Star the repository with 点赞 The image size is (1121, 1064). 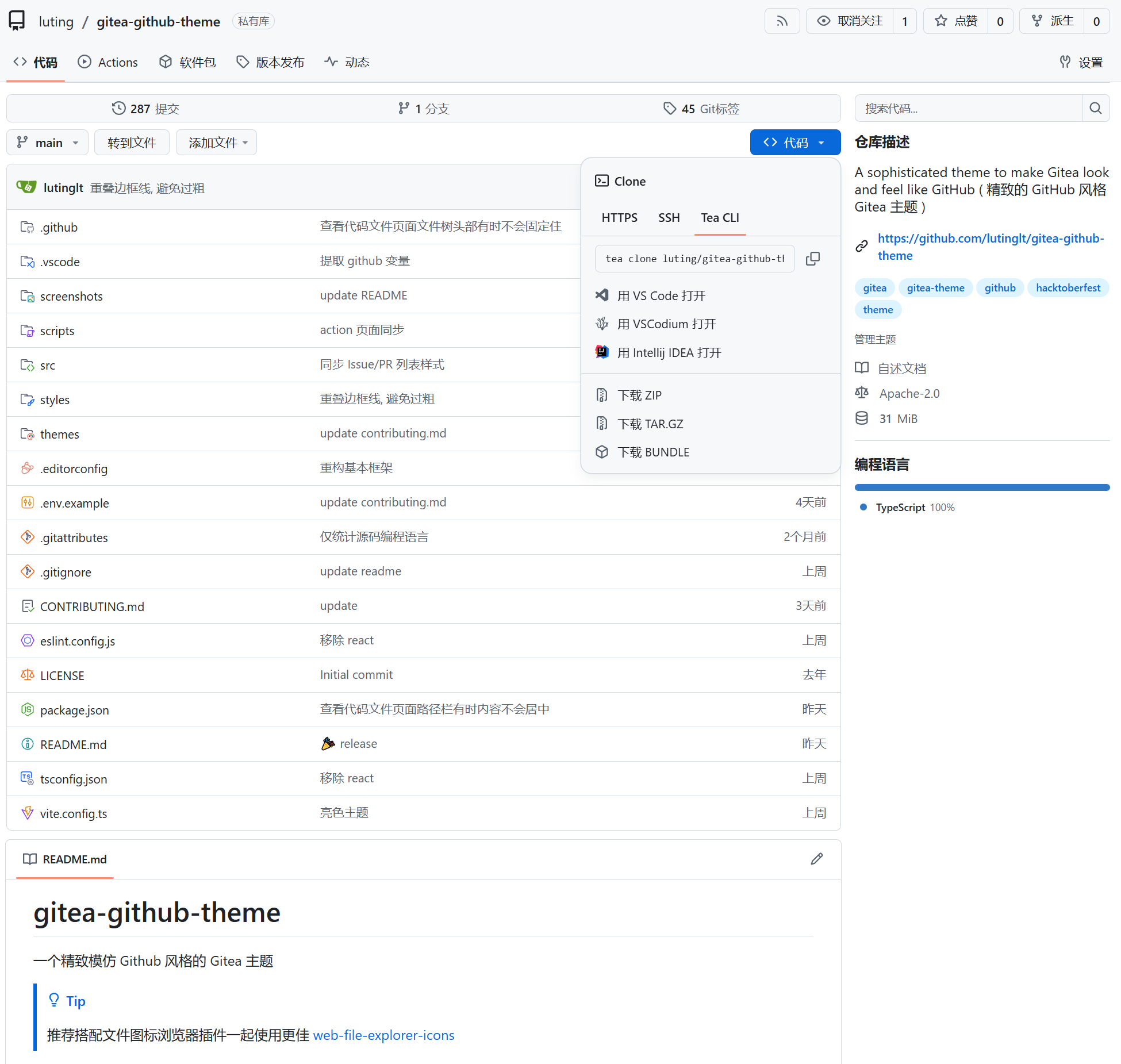coord(956,21)
